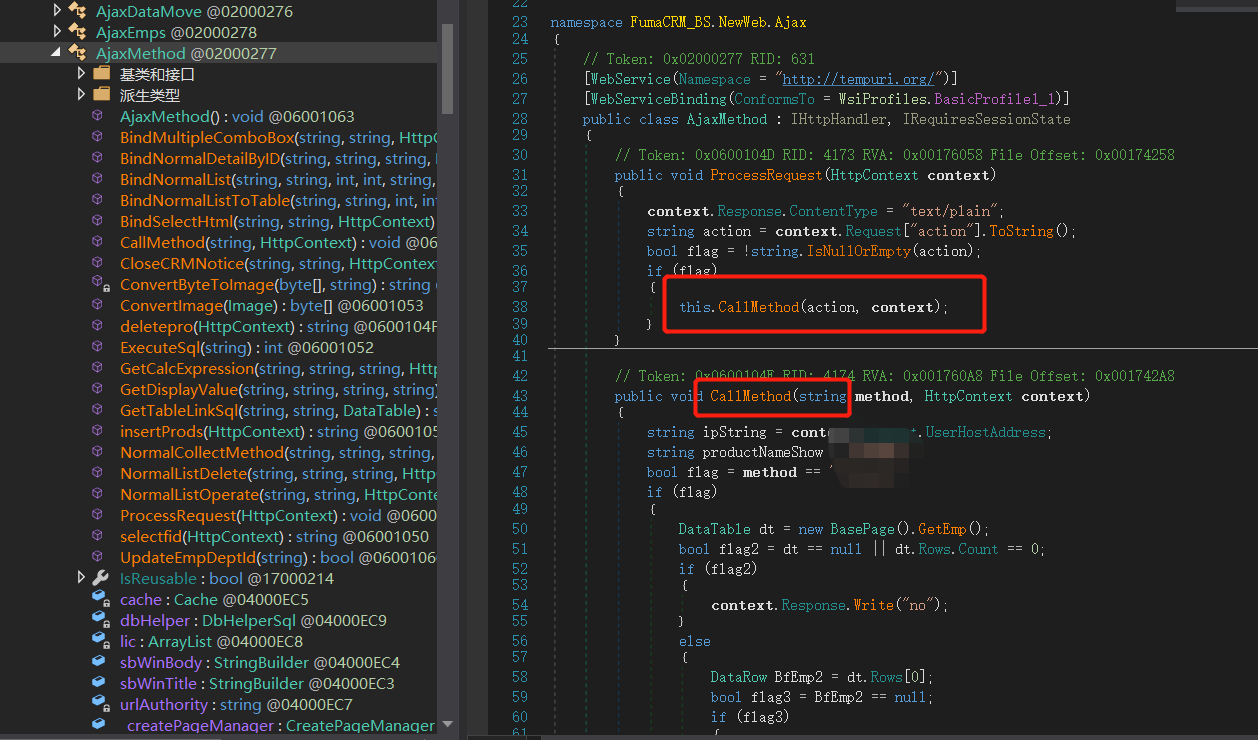Click the field icon beside lic : ArrayList
This screenshot has width=1258, height=740.
pos(99,641)
